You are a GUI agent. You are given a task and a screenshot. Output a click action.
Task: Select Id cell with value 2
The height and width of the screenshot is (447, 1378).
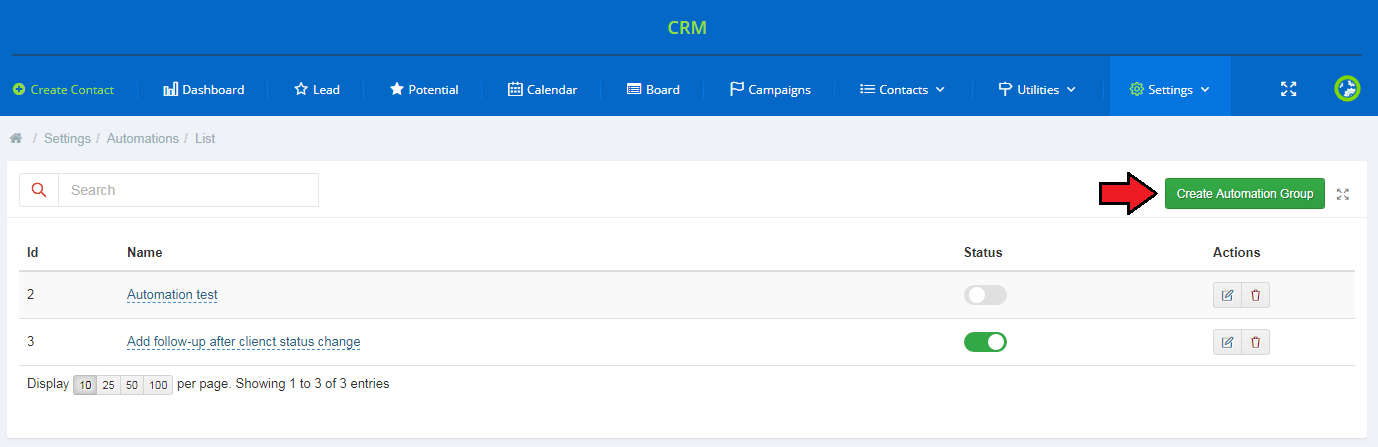click(x=31, y=295)
